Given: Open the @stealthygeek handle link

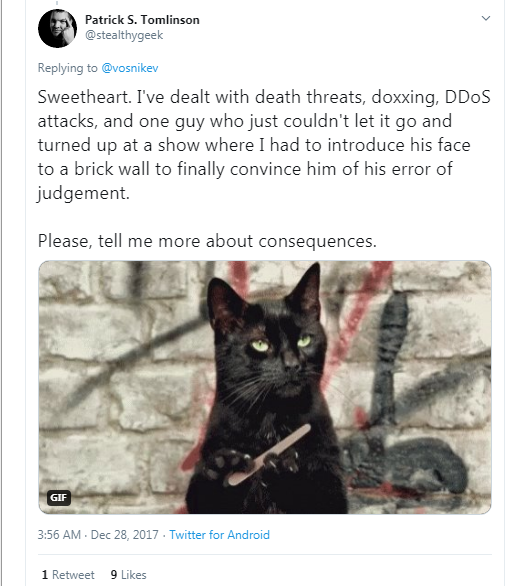Looking at the screenshot, I should pyautogui.click(x=124, y=35).
